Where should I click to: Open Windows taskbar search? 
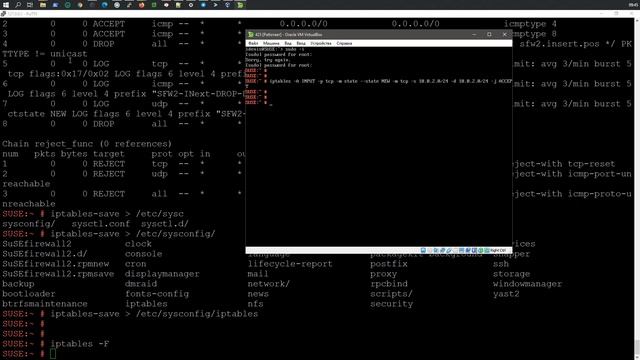18,5
